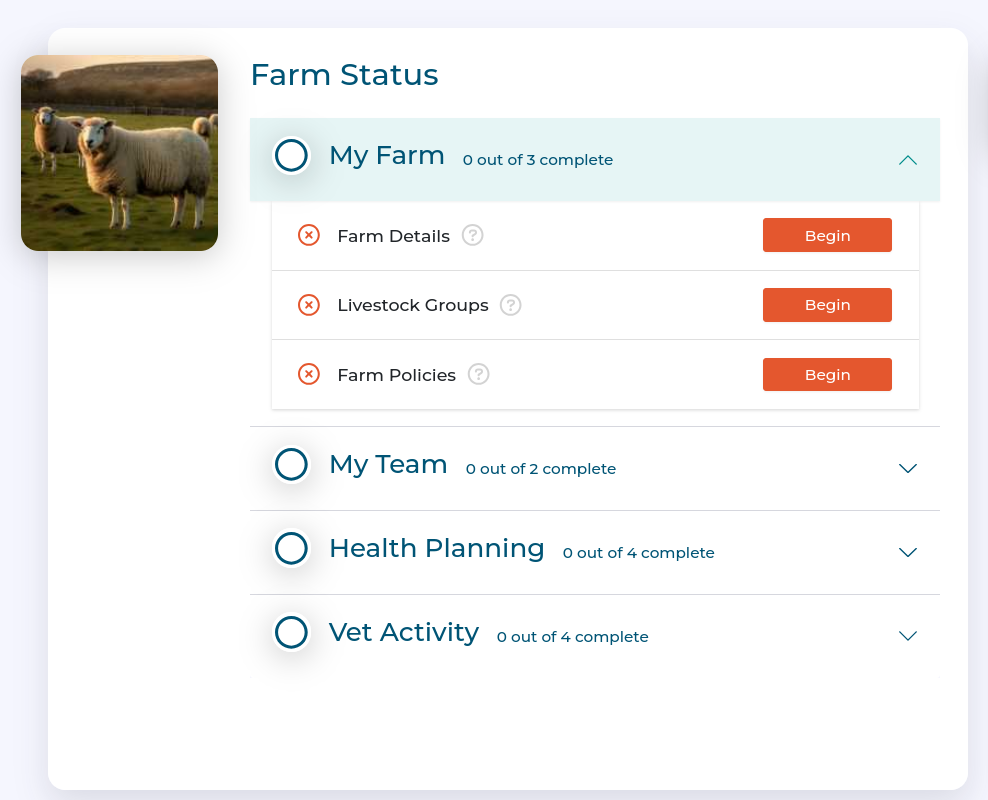Click Begin for Livestock Groups
This screenshot has height=800, width=988.
click(827, 305)
